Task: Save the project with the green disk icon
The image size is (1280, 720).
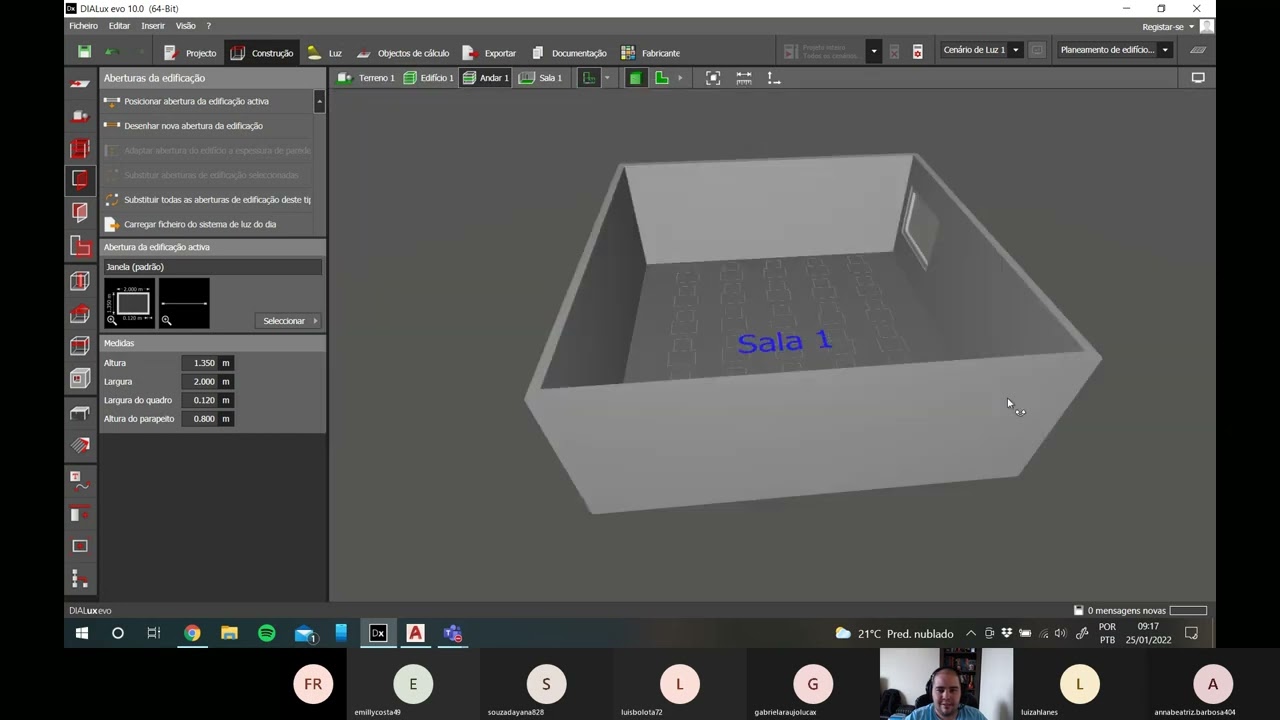Action: pyautogui.click(x=84, y=52)
